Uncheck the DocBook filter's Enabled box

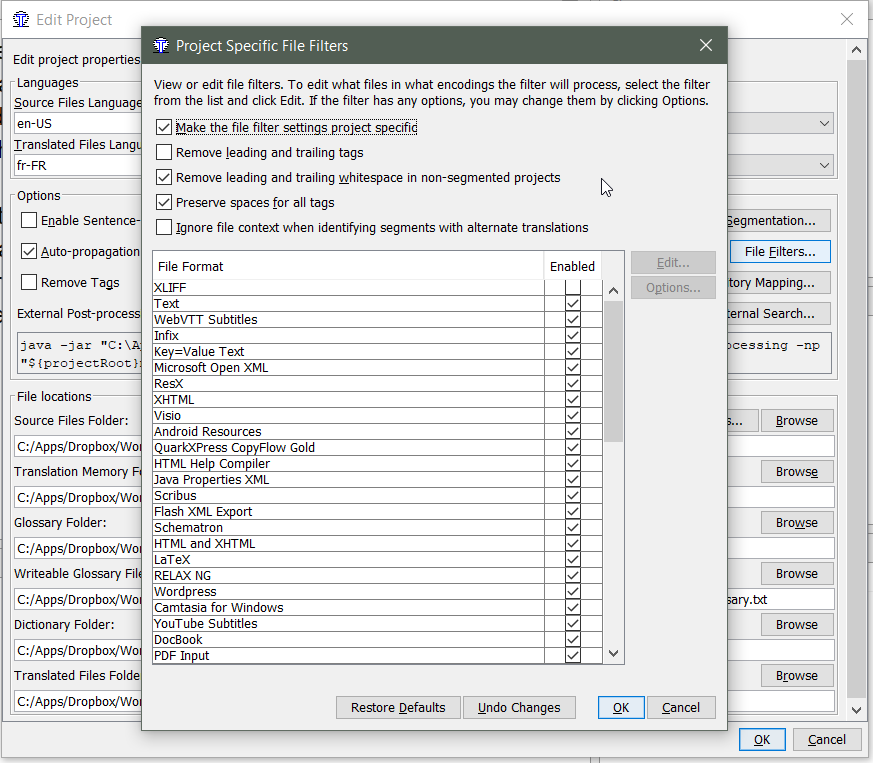tap(572, 639)
